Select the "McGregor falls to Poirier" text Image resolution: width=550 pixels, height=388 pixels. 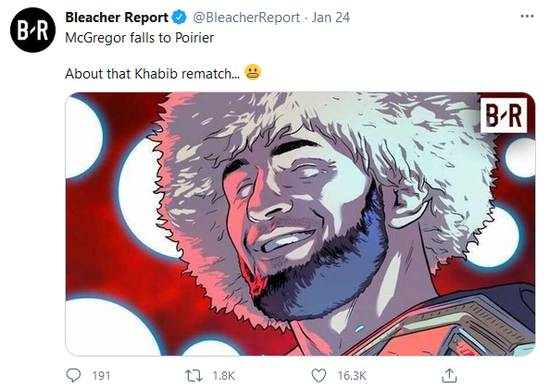[x=140, y=38]
